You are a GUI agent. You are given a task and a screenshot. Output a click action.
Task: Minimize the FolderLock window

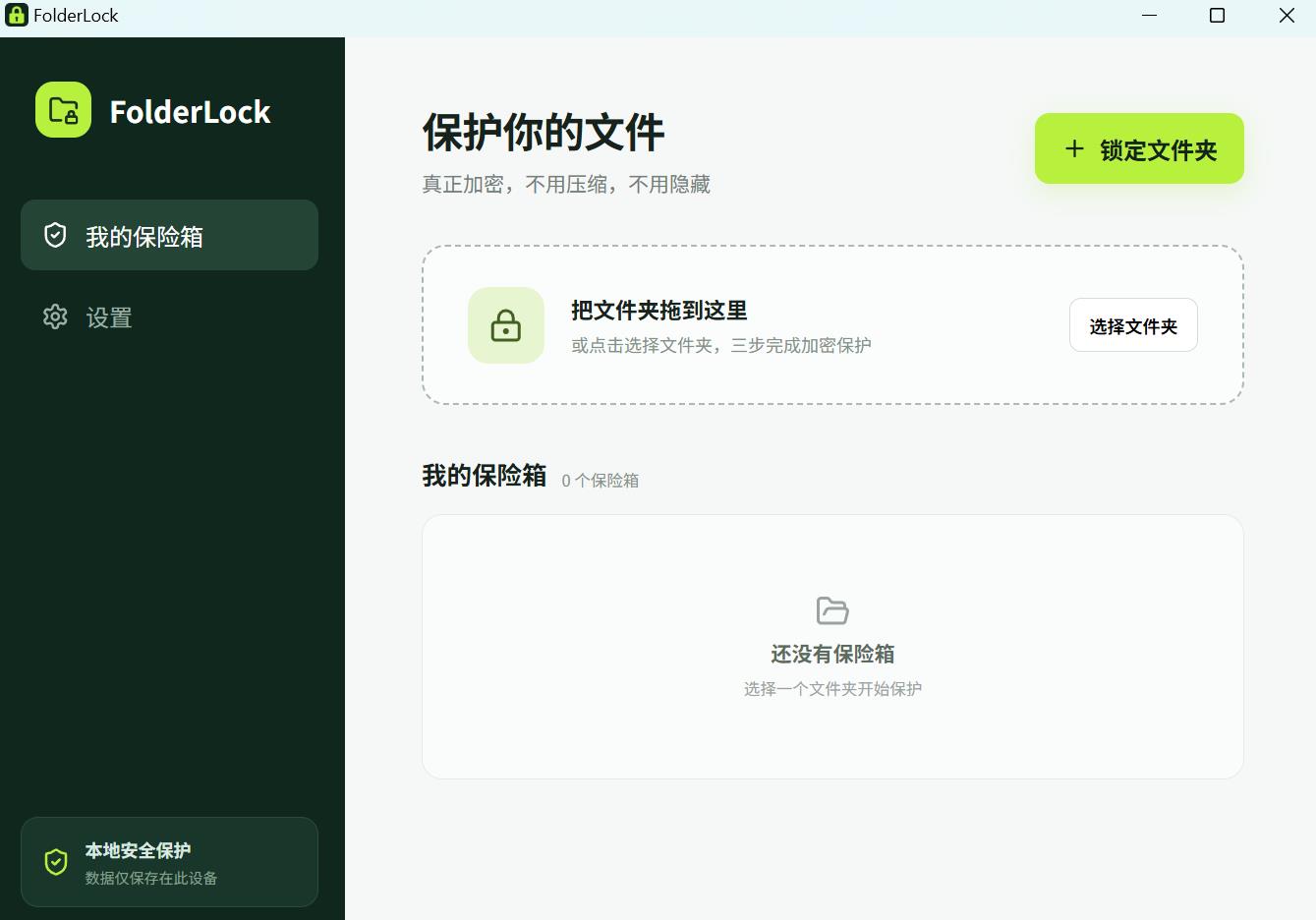click(1150, 15)
